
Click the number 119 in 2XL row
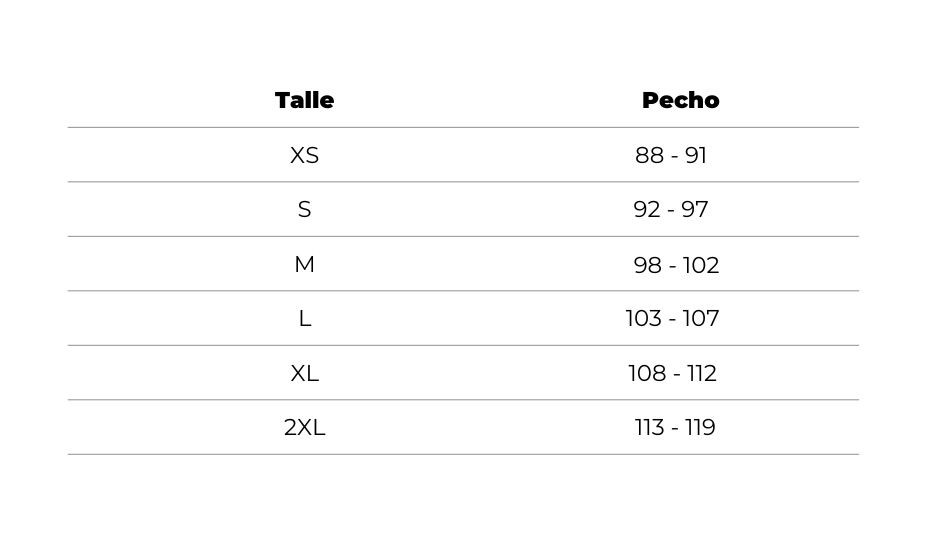point(700,428)
